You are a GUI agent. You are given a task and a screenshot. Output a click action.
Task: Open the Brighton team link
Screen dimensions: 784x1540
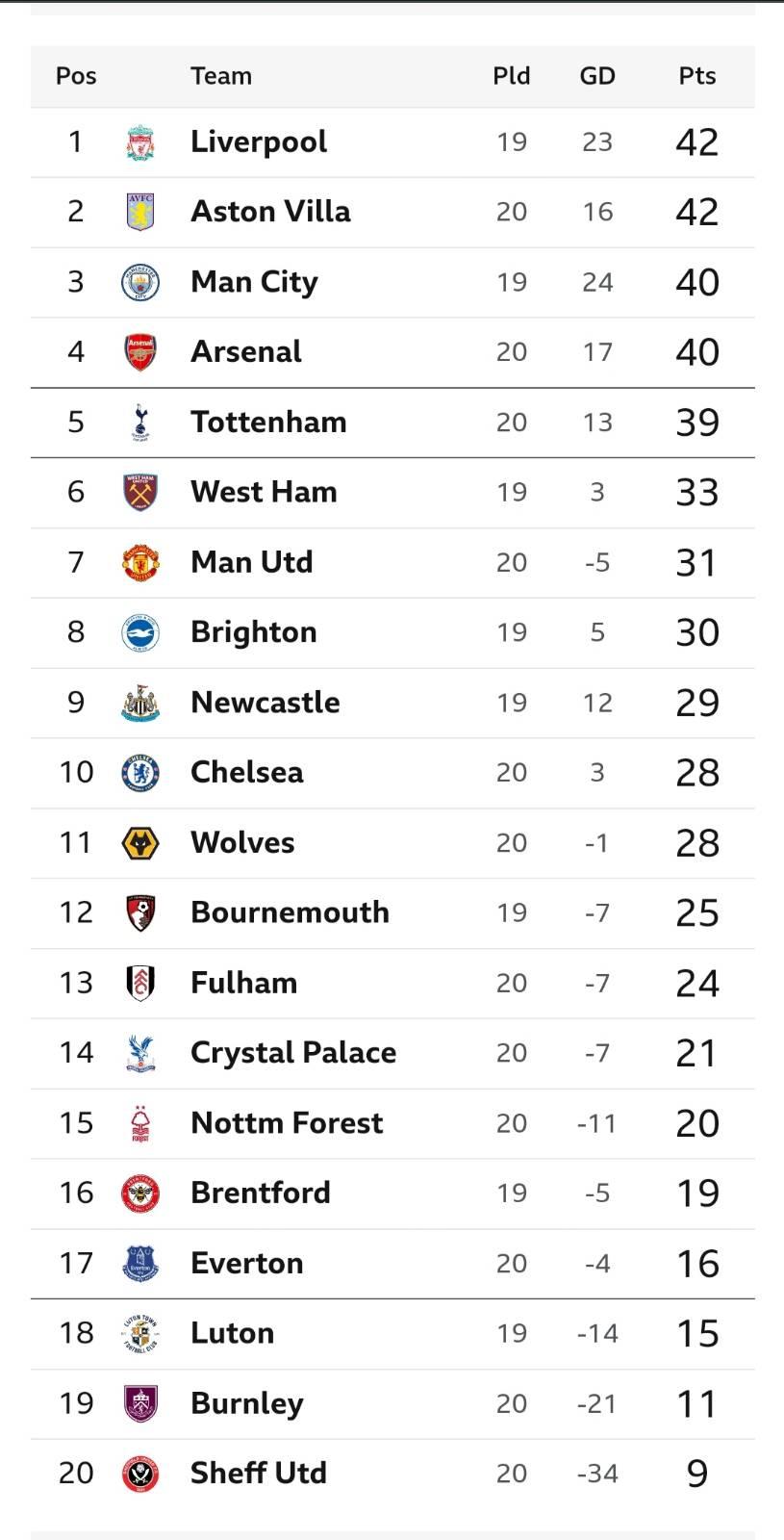click(x=254, y=632)
